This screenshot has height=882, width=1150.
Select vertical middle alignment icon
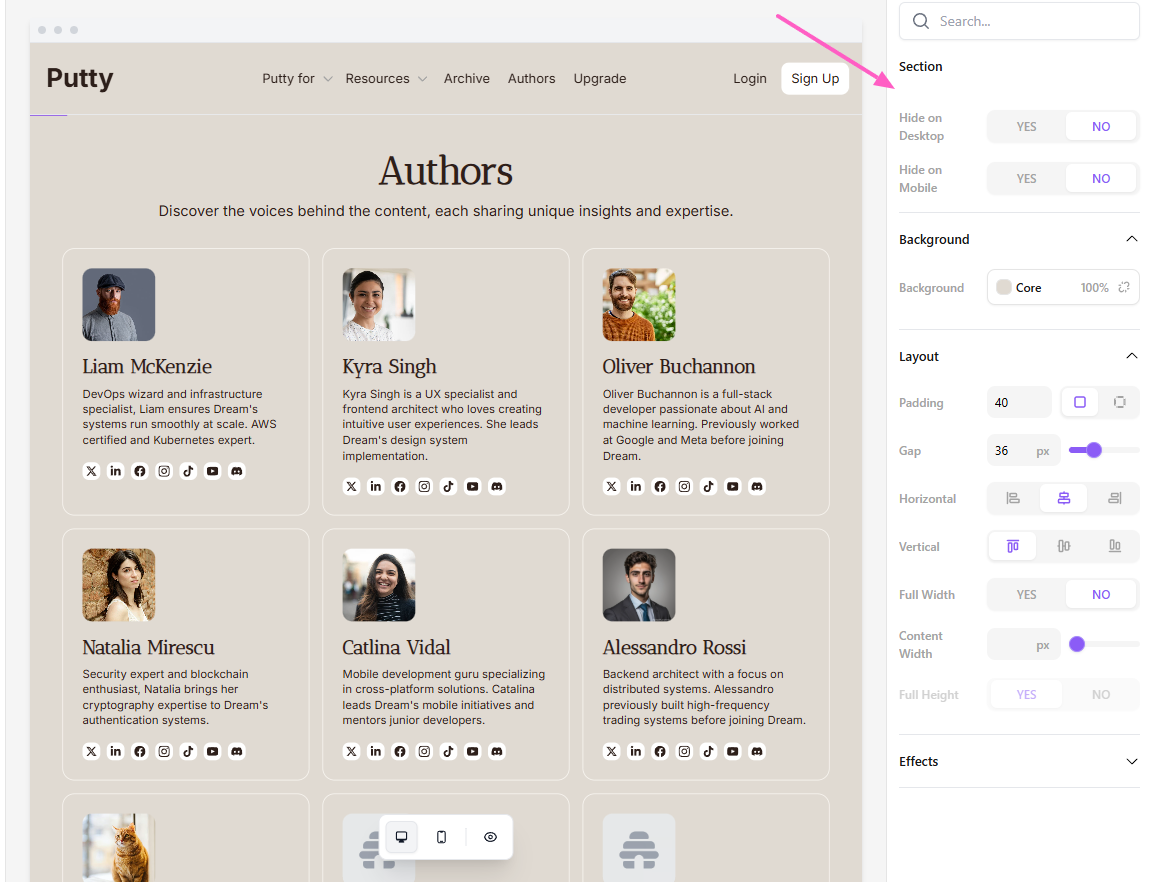pyautogui.click(x=1063, y=546)
